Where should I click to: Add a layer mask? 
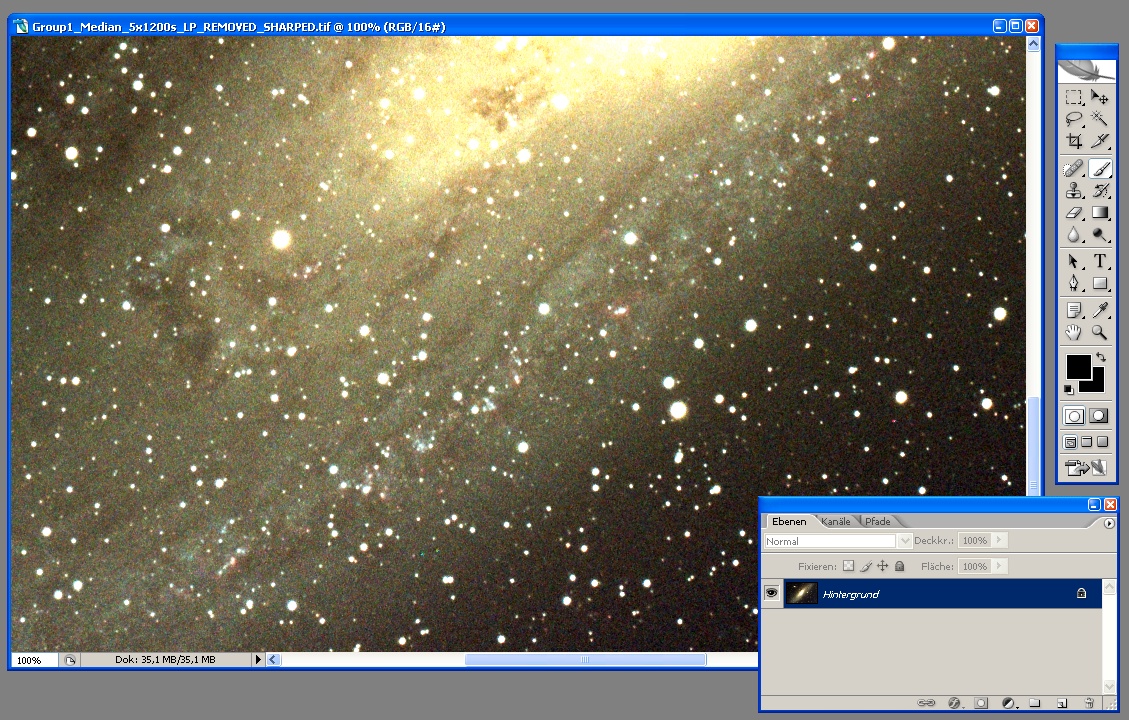[x=981, y=703]
